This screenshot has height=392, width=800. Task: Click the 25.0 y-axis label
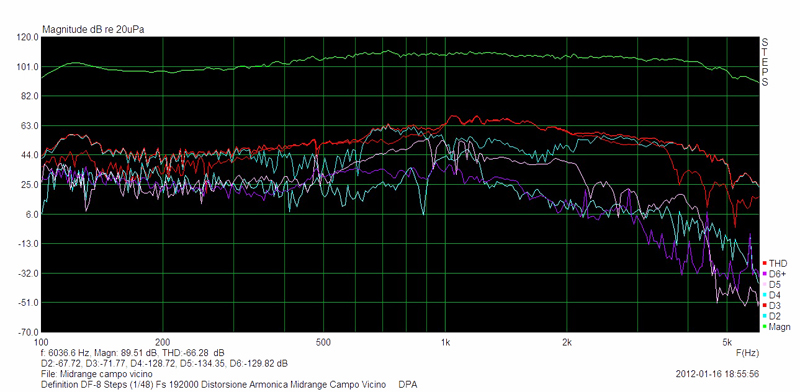pos(30,185)
